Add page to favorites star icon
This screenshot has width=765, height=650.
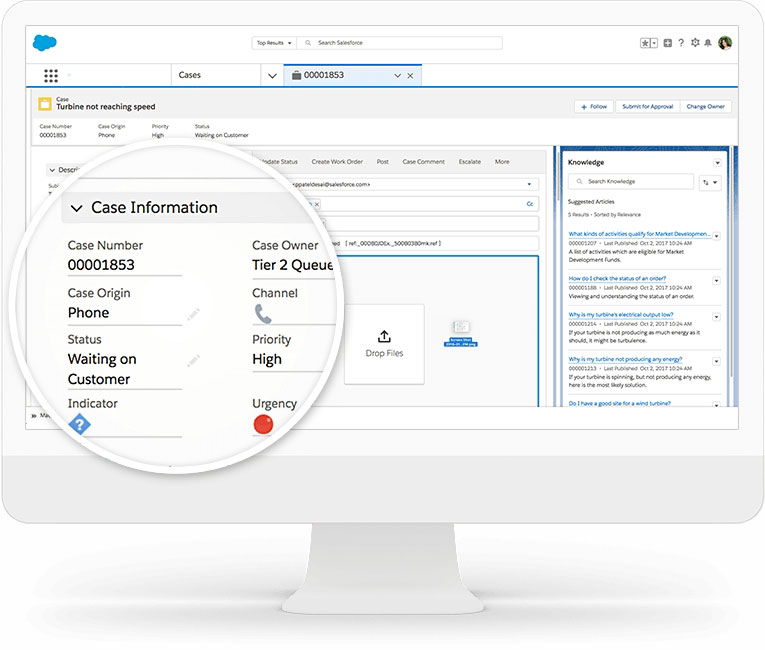(645, 43)
